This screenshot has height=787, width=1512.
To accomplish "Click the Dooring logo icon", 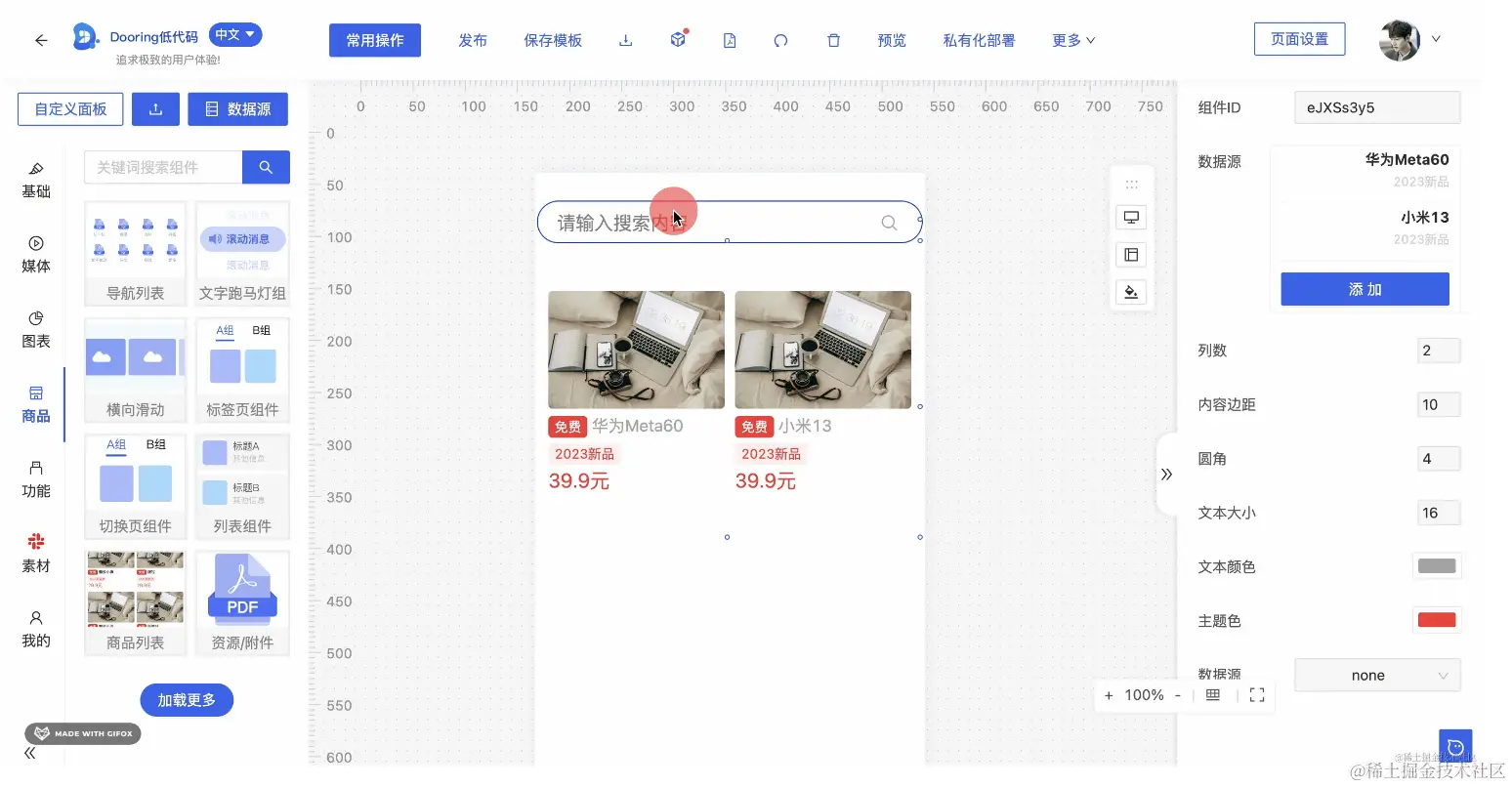I will (86, 37).
